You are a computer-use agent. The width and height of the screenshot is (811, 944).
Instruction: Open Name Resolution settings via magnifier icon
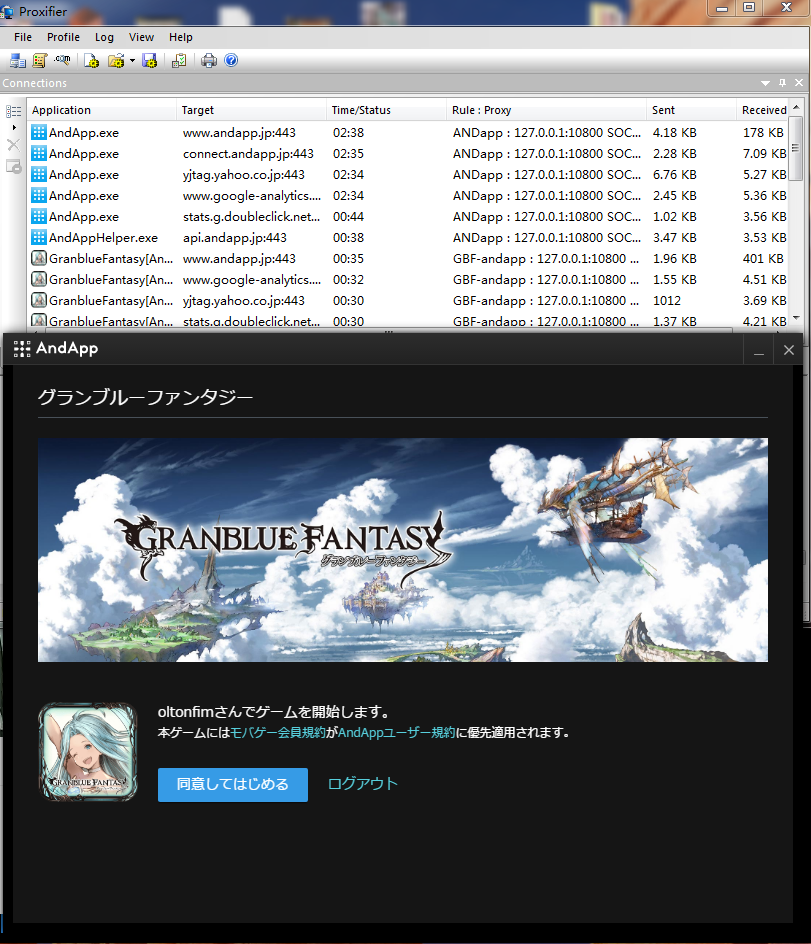tap(62, 61)
